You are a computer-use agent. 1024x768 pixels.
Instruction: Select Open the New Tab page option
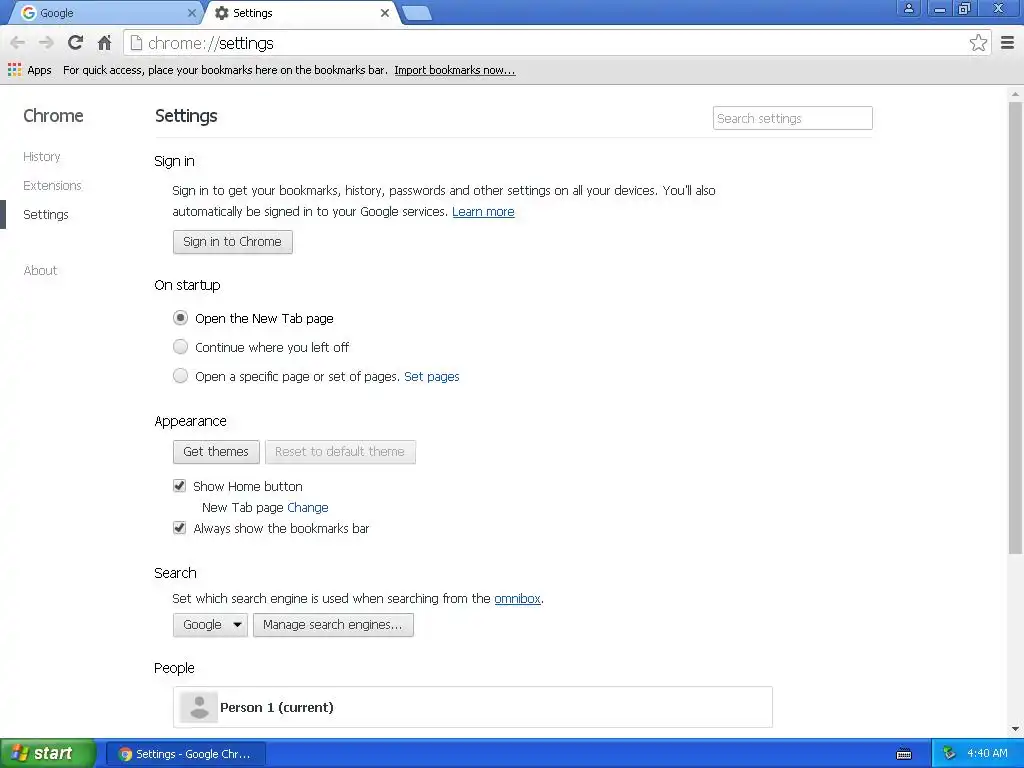click(x=180, y=318)
